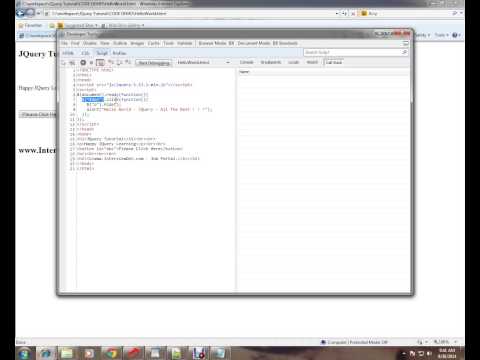Click the Favorites button in IE
The width and height of the screenshot is (480, 360).
(31, 25)
